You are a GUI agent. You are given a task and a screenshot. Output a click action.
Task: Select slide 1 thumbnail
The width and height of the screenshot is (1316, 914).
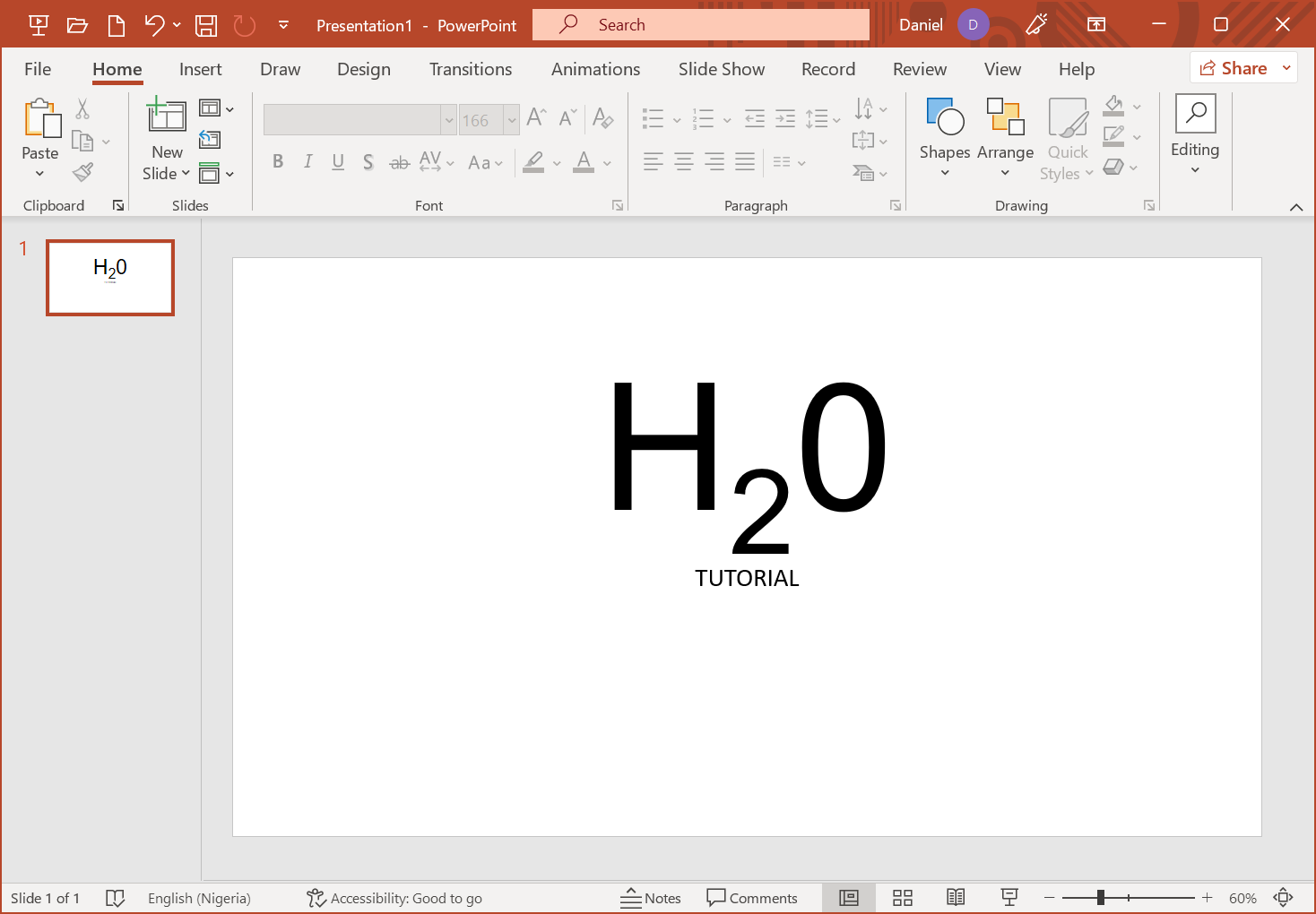[110, 278]
